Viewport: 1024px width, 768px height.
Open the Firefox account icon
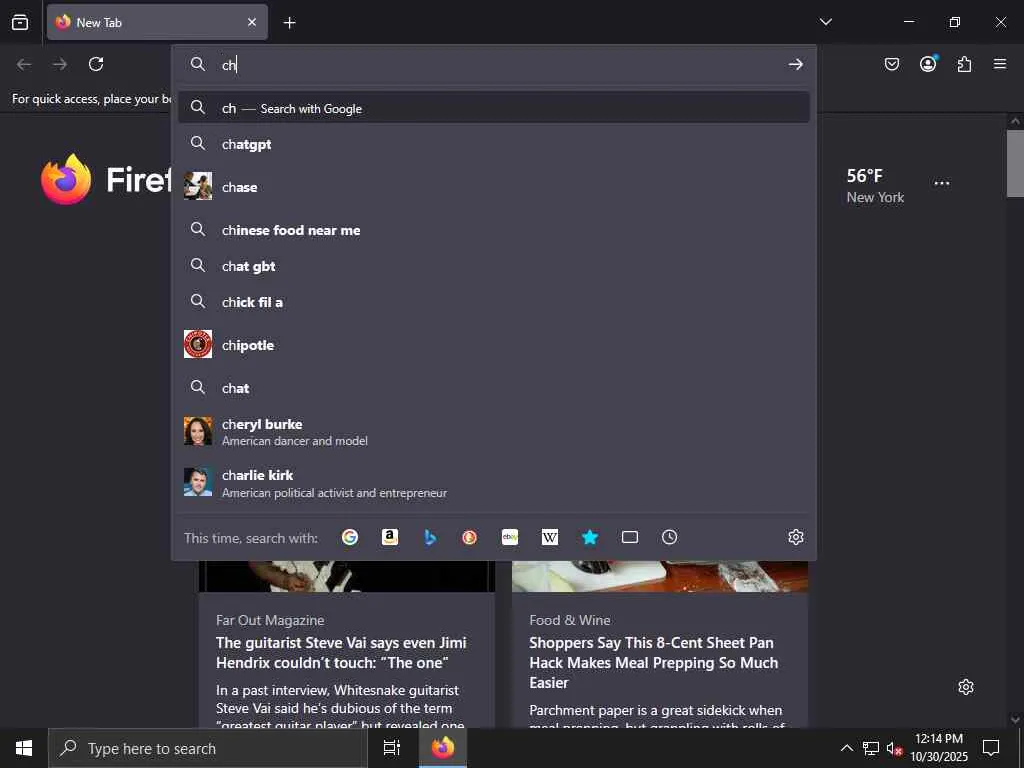click(x=928, y=63)
